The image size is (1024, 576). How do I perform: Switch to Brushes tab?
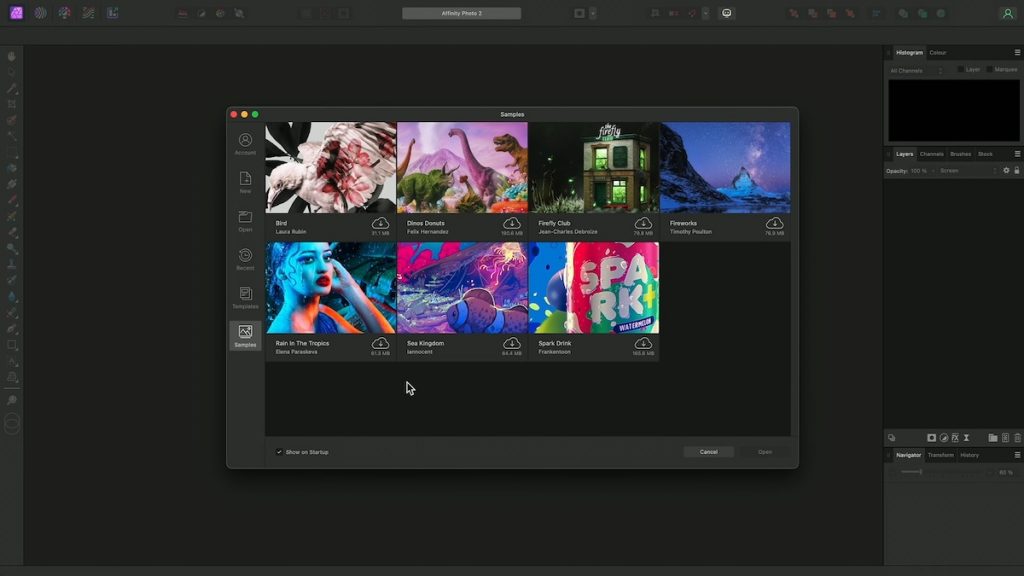coord(960,154)
